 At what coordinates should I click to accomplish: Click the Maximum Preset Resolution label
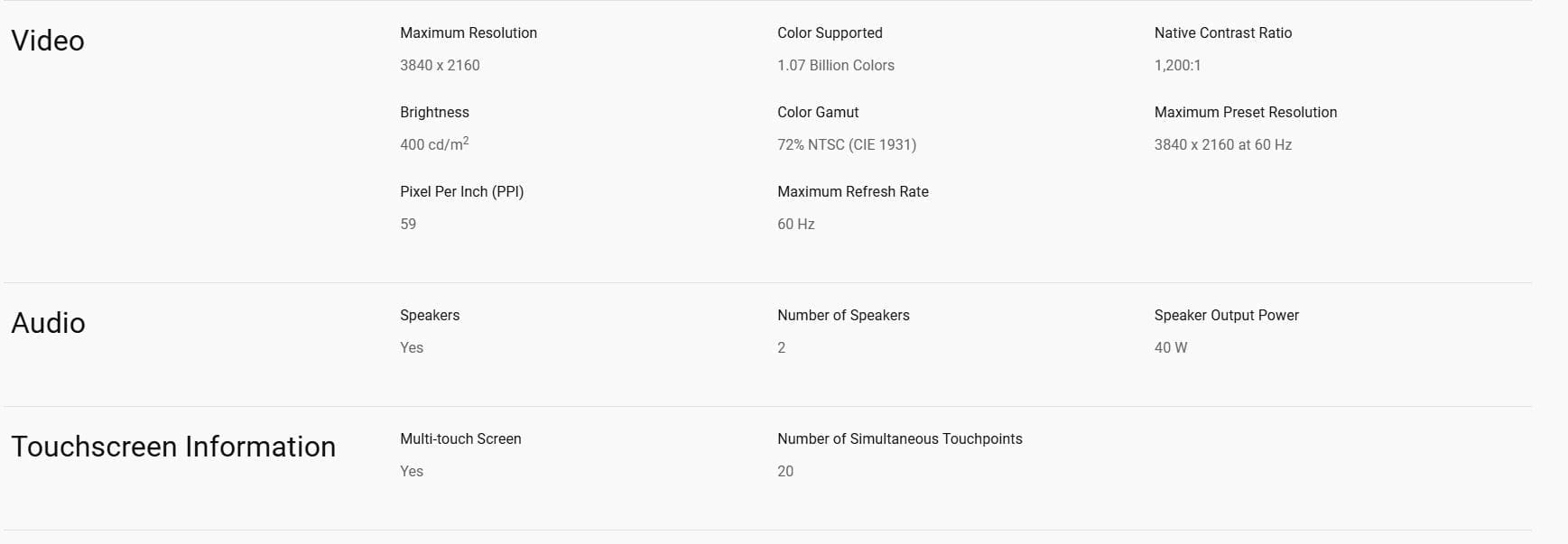pyautogui.click(x=1246, y=112)
